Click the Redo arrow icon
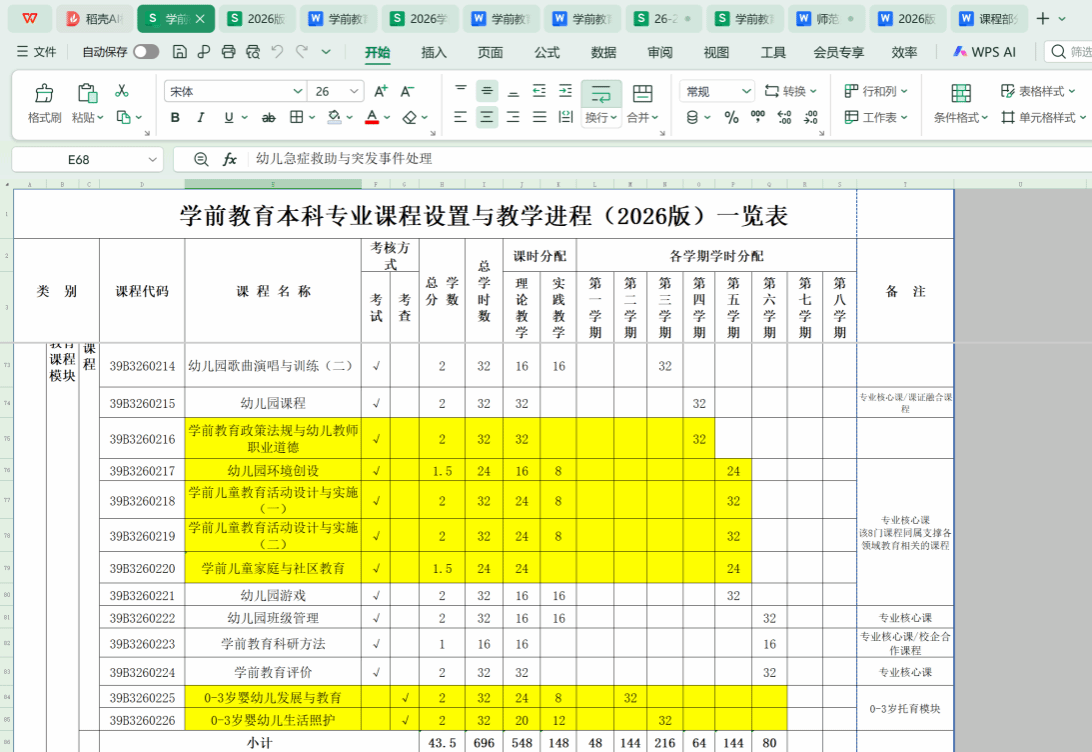Screen dimensions: 1092x752 302,52
